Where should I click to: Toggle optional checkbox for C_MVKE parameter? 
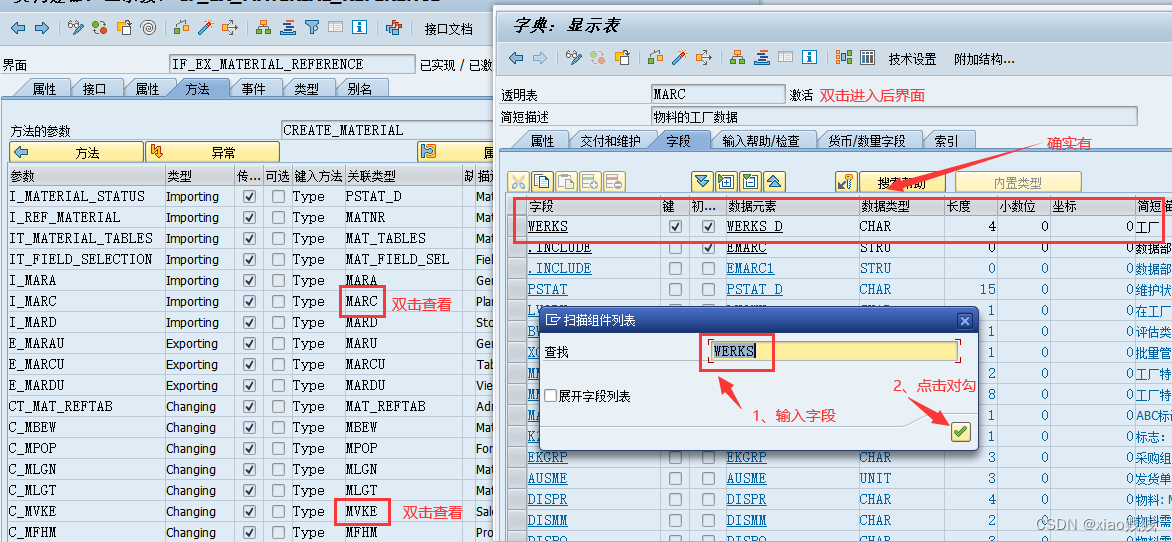coord(278,511)
